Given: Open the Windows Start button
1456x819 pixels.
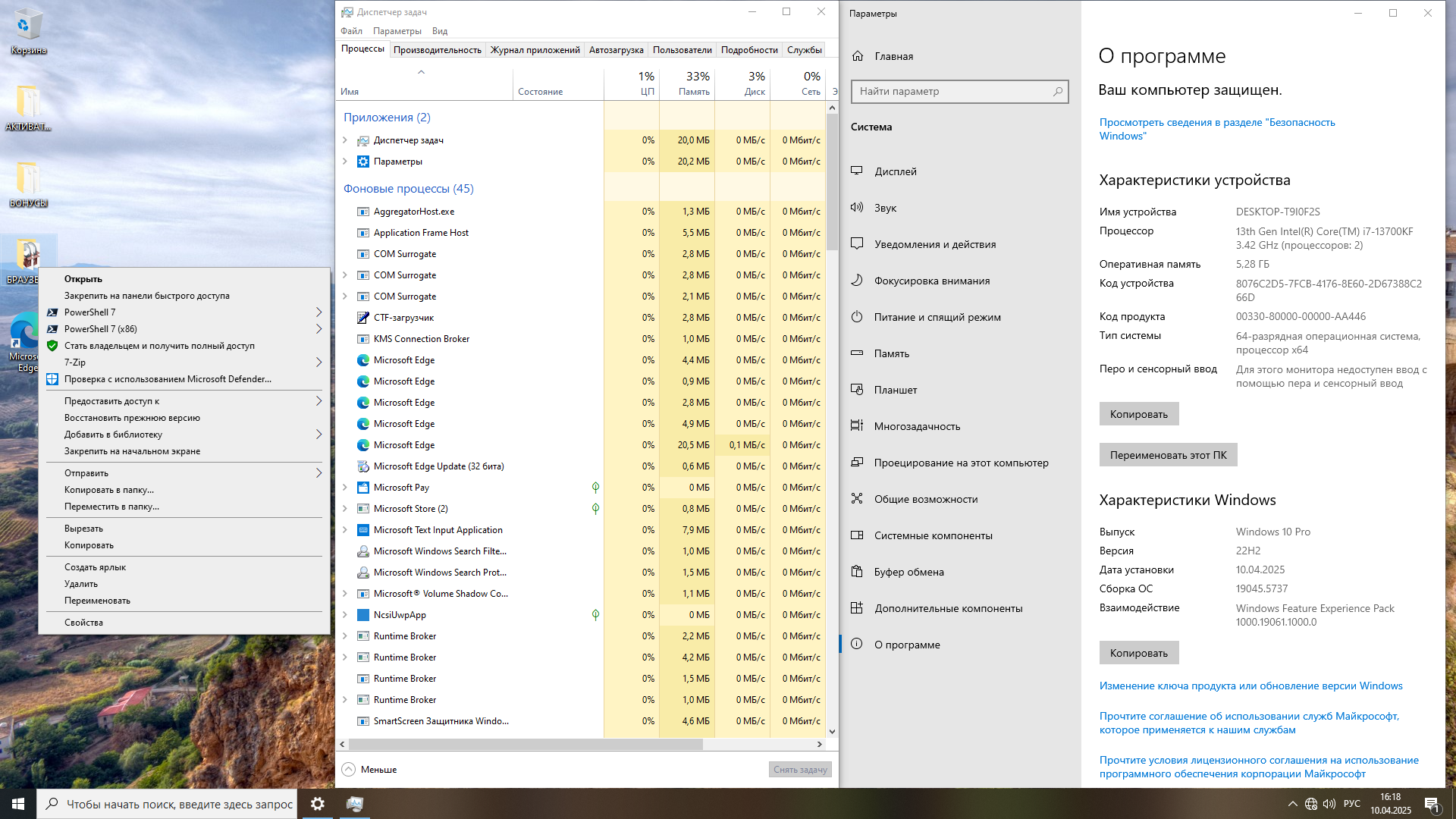Looking at the screenshot, I should (18, 804).
